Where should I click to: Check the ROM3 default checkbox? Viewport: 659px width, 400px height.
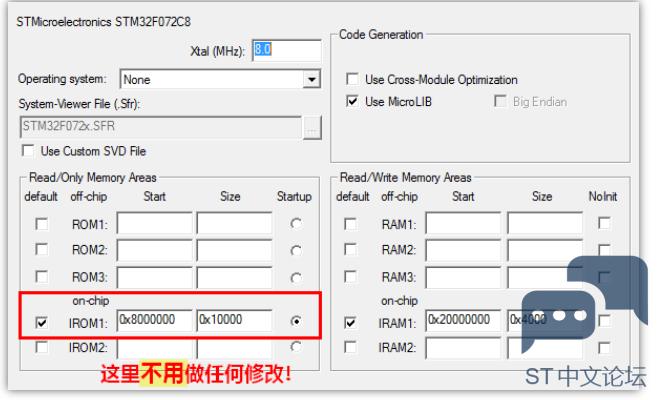click(42, 277)
